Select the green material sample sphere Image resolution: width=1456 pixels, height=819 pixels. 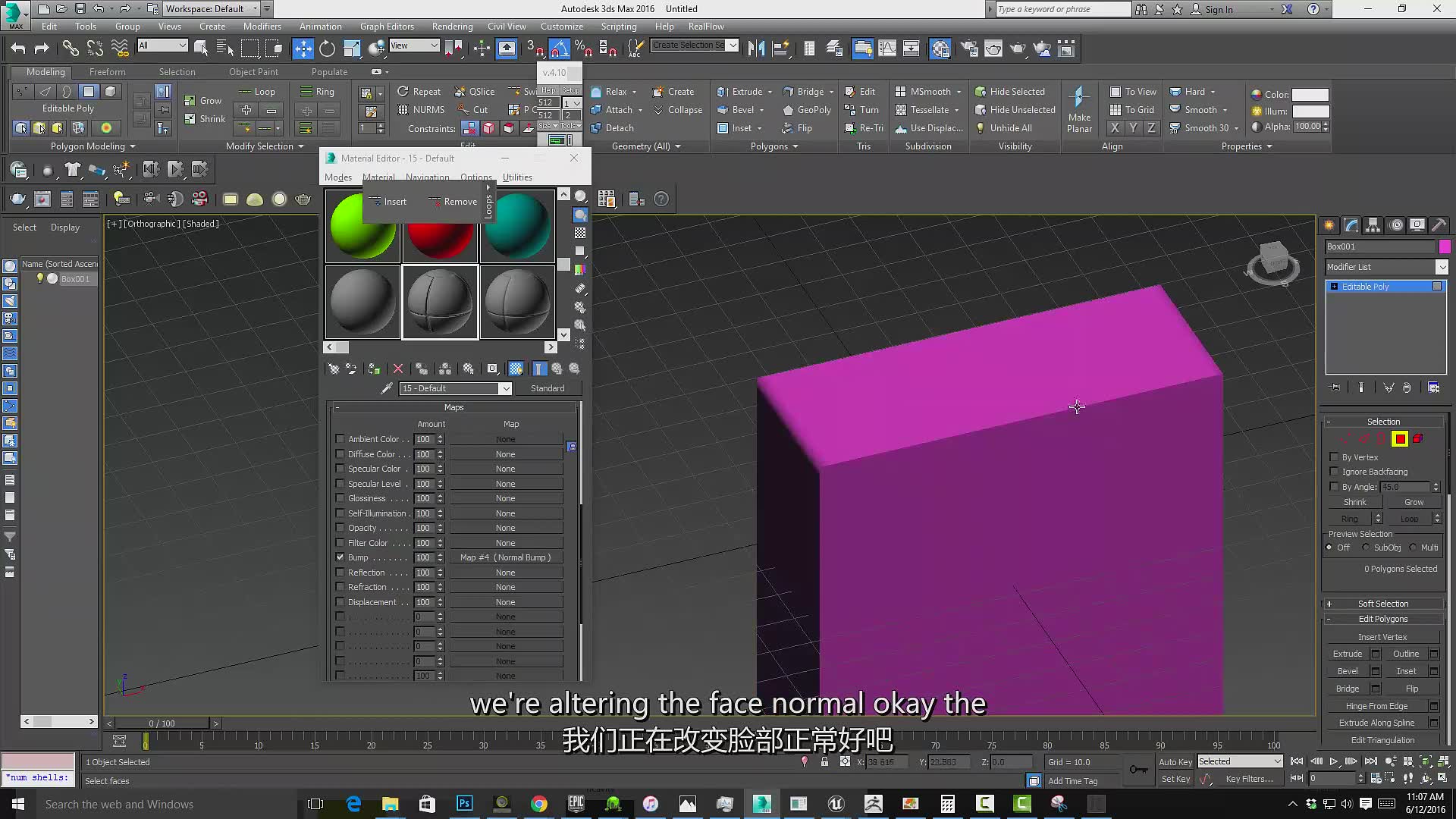point(363,225)
